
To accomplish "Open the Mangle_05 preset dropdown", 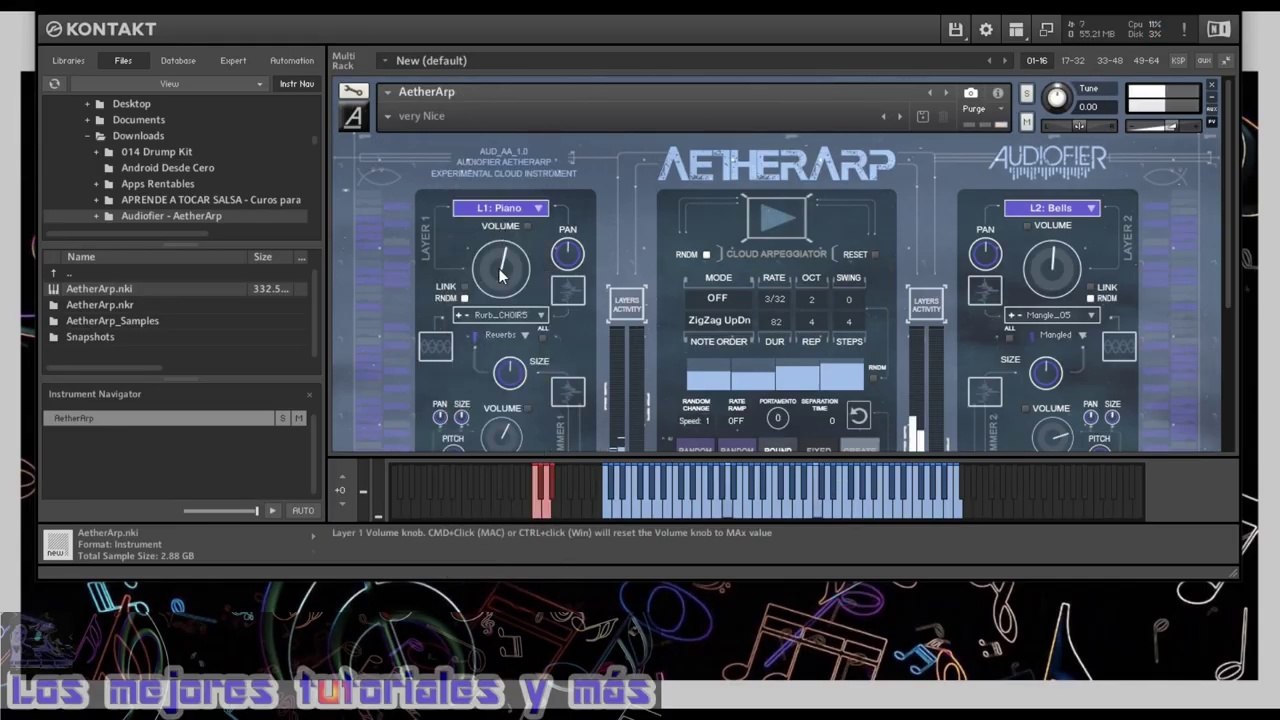I will [1052, 315].
